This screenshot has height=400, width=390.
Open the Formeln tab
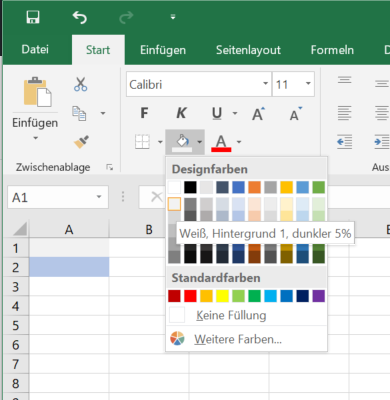[x=332, y=50]
